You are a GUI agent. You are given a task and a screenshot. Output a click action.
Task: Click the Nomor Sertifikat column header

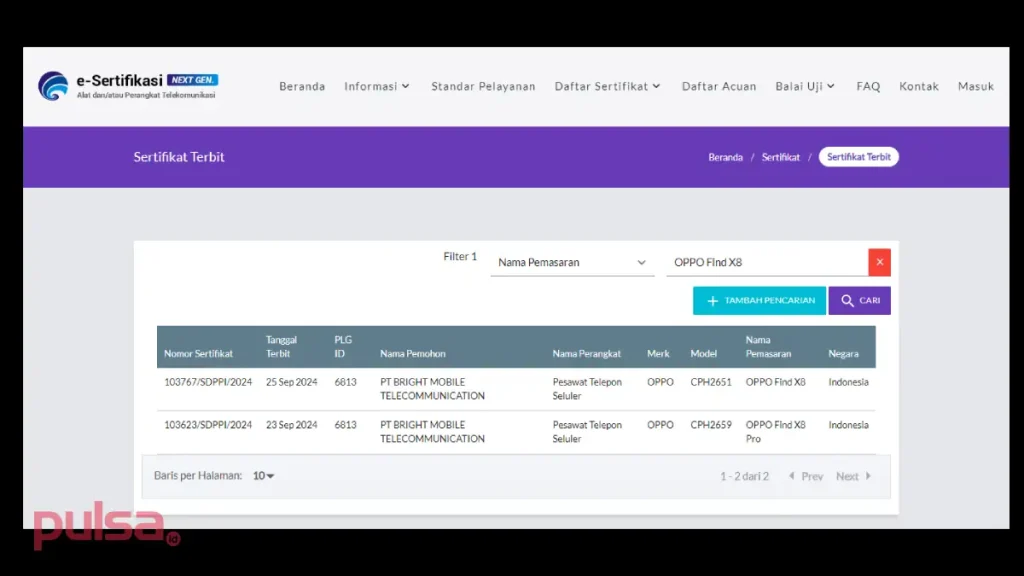199,353
